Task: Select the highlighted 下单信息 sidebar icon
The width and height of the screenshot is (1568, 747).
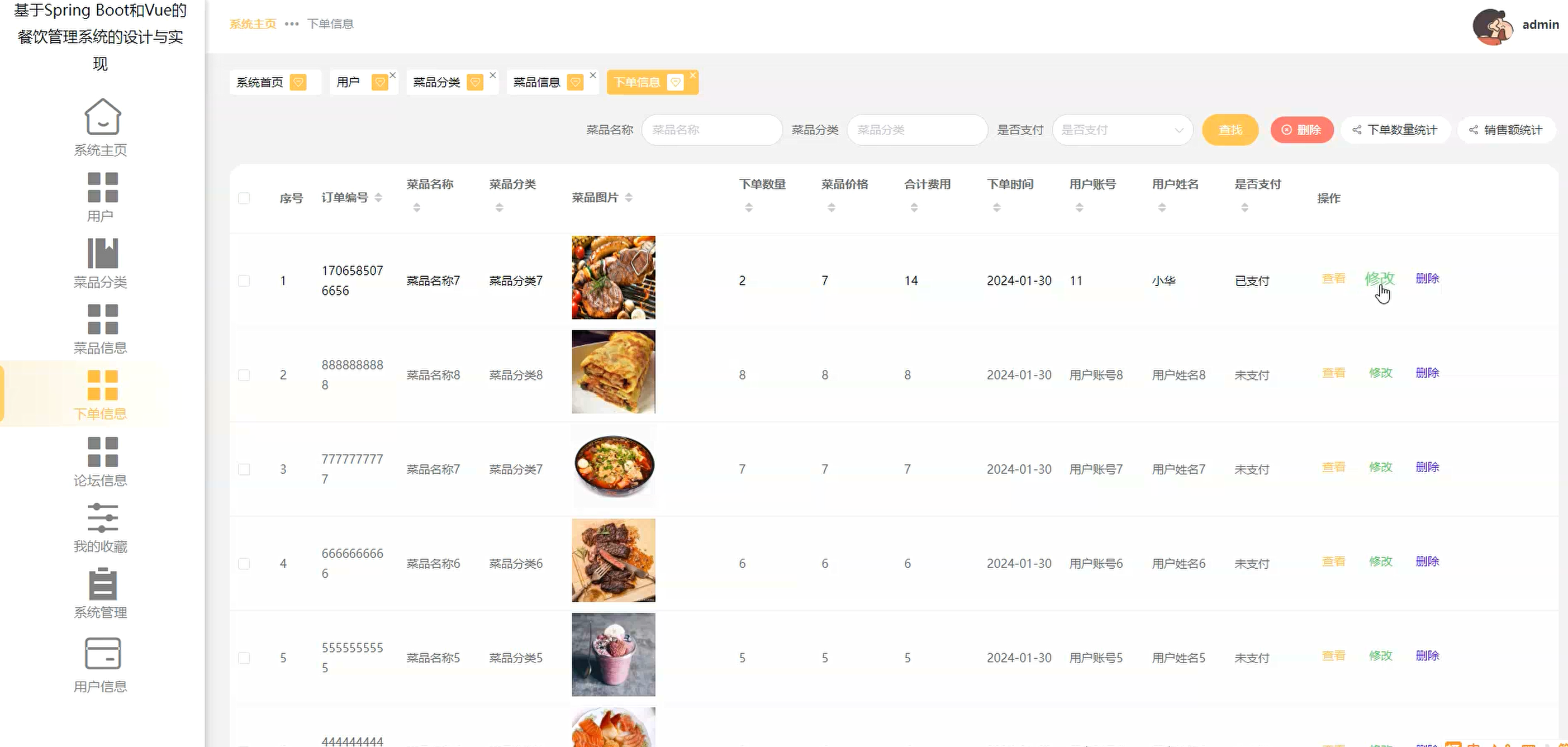Action: (102, 385)
